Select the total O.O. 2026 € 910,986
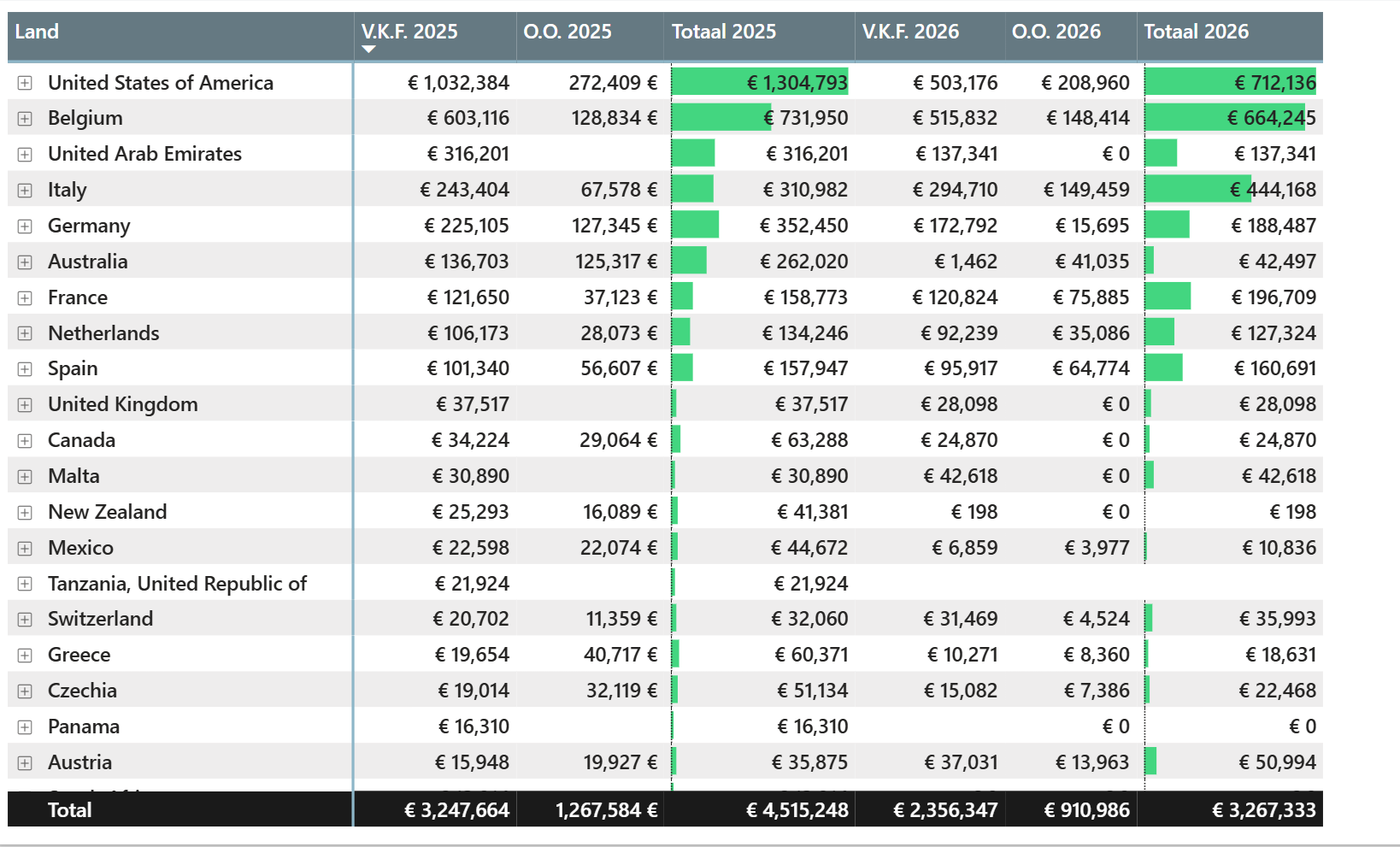Viewport: 1400px width, 847px height. (x=1087, y=810)
